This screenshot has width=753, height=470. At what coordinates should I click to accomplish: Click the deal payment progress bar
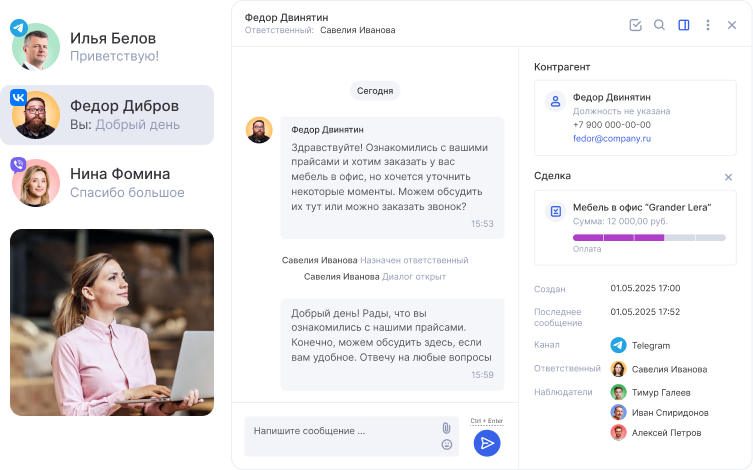coord(649,237)
